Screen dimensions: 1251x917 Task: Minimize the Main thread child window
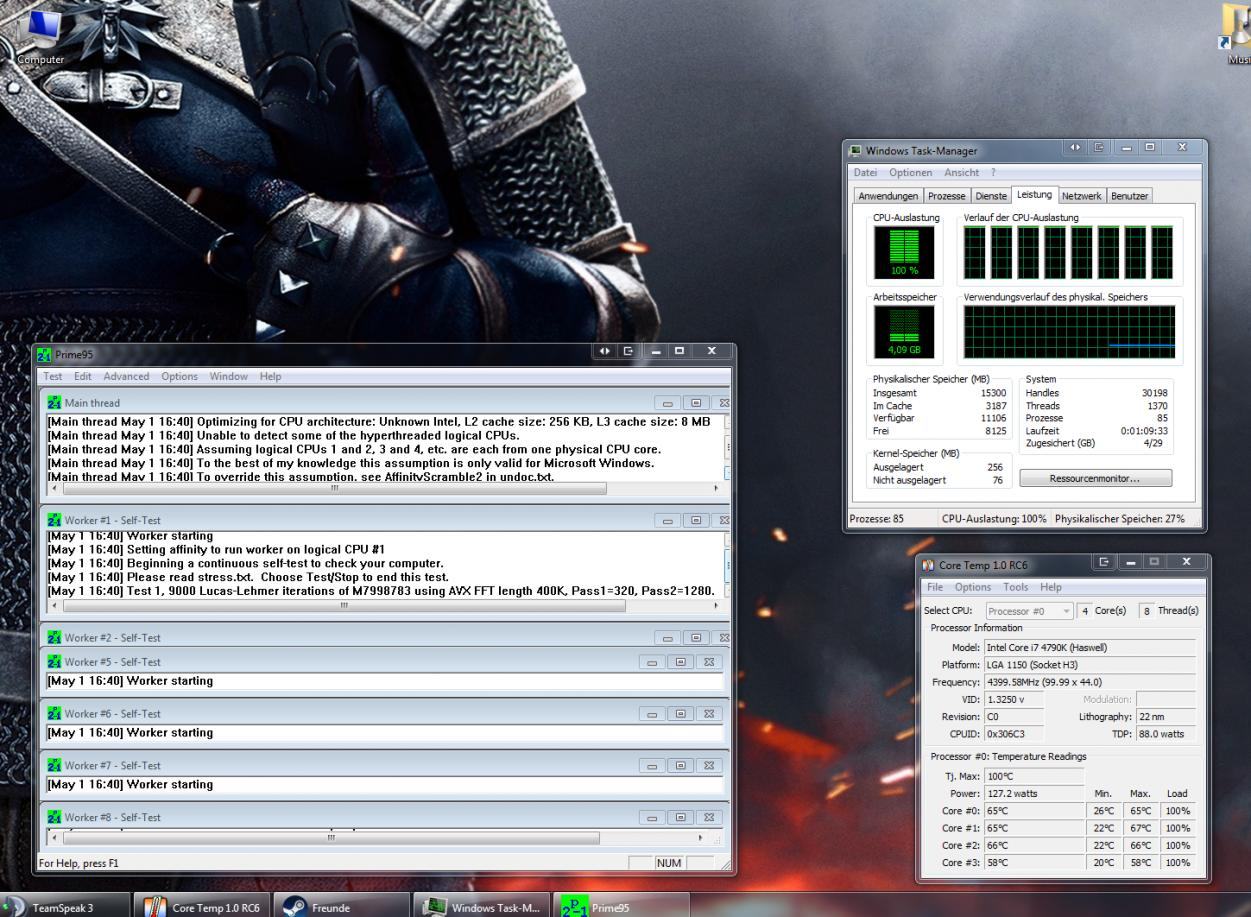point(667,403)
